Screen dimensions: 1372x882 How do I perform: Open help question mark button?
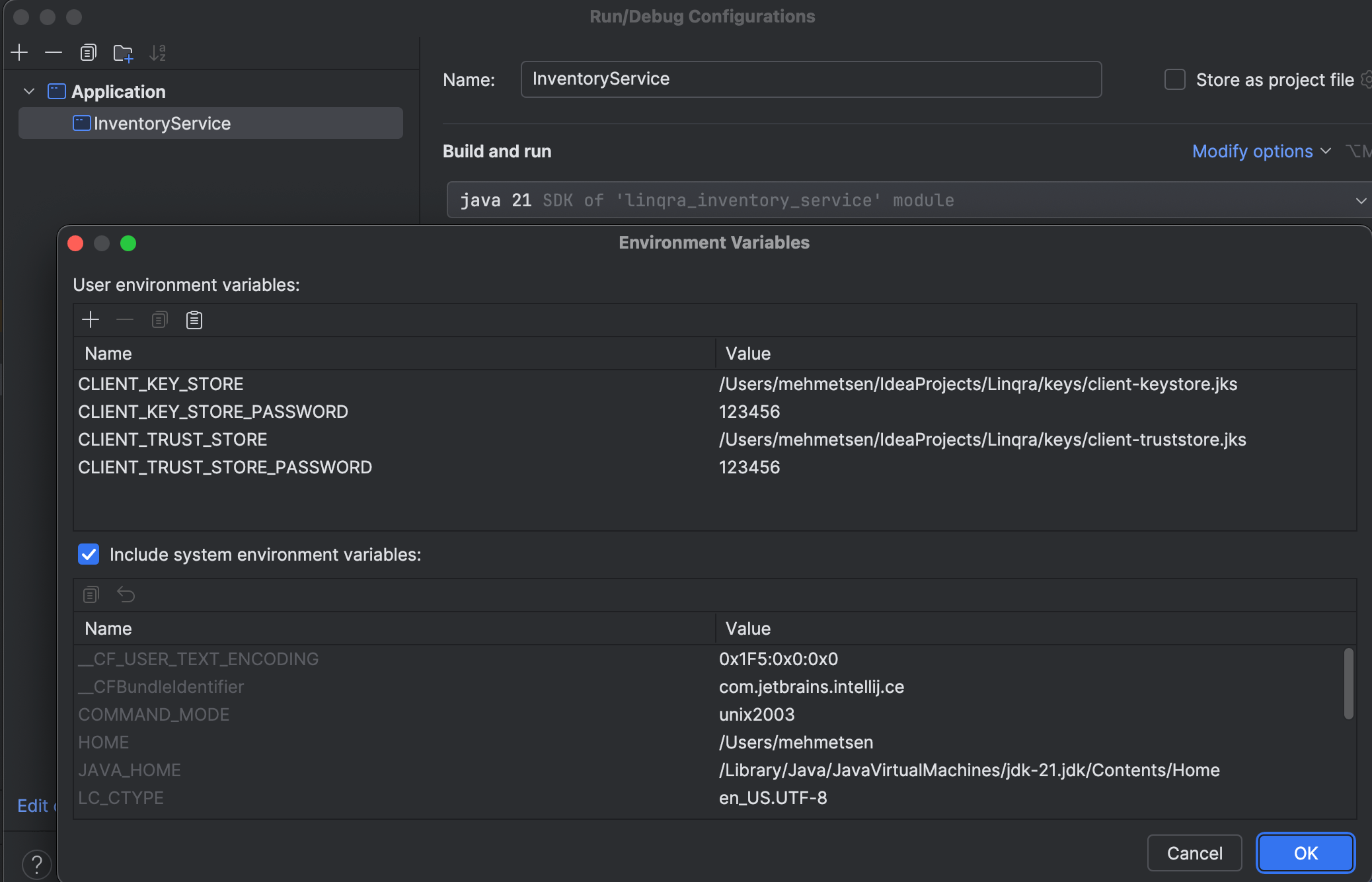tap(37, 863)
